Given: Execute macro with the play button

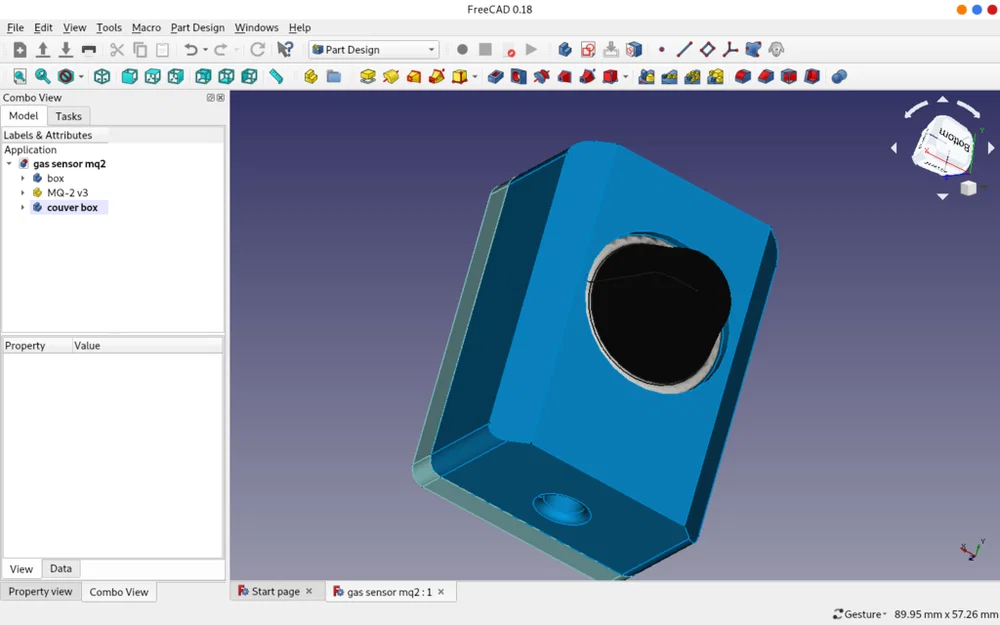Looking at the screenshot, I should pos(531,50).
